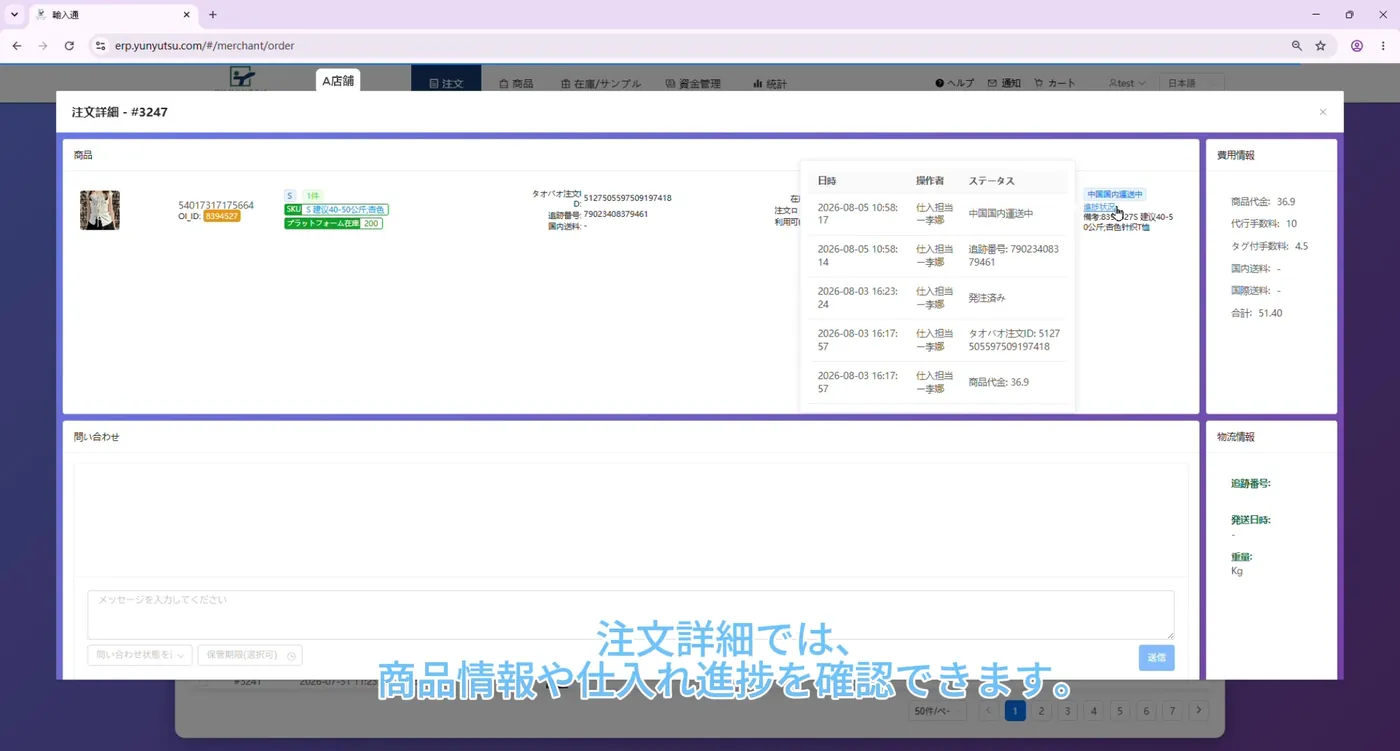Image resolution: width=1400 pixels, height=751 pixels.
Task: Open 通知 notifications
Action: coord(1004,83)
